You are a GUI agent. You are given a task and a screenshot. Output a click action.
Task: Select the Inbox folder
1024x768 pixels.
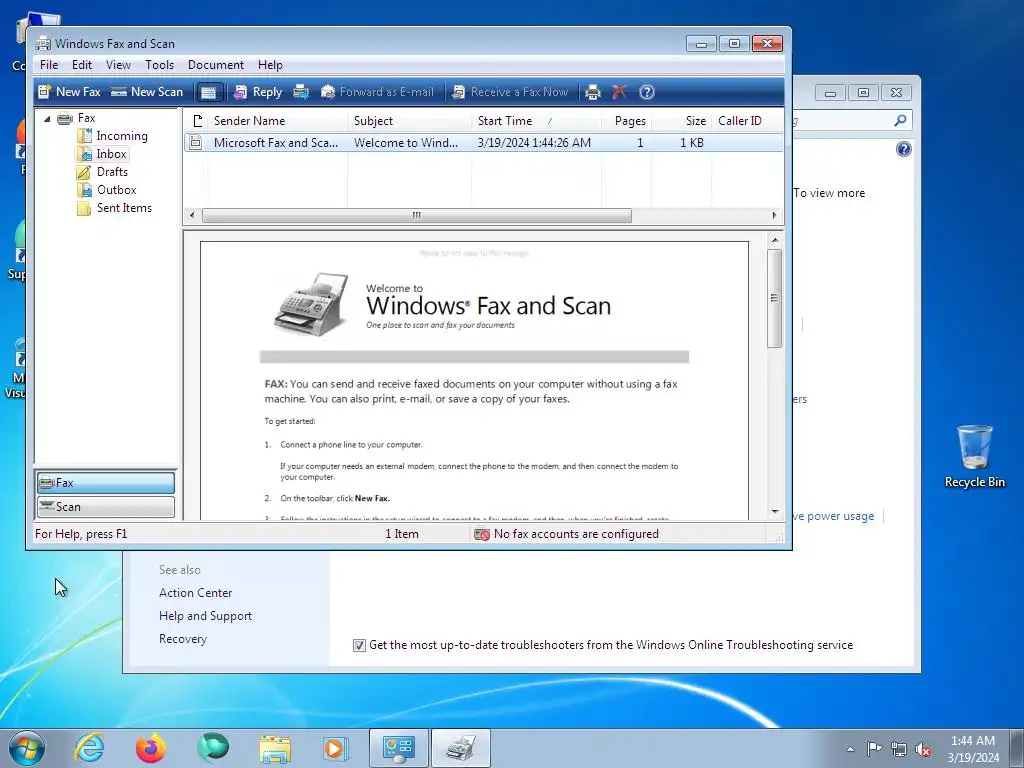tap(111, 154)
